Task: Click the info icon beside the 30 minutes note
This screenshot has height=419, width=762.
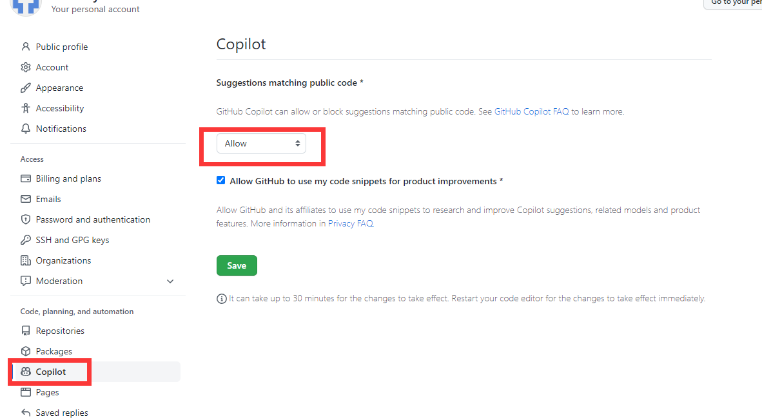Action: click(x=222, y=298)
